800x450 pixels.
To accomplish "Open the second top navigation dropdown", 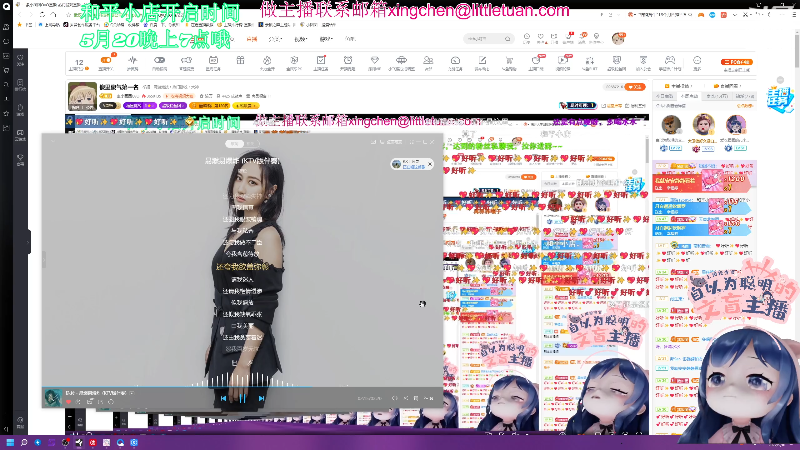I will point(276,39).
